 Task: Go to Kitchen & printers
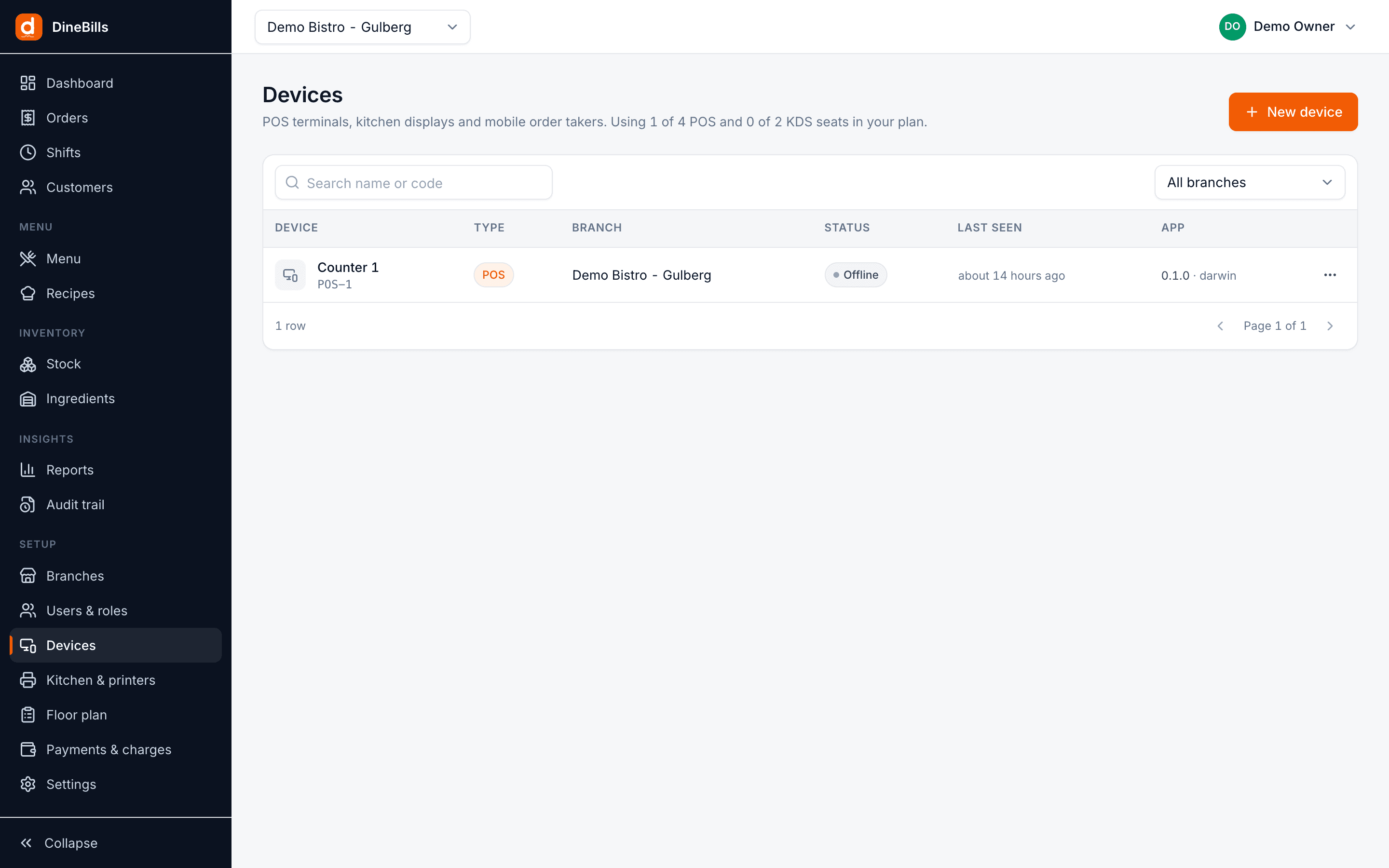point(116,680)
